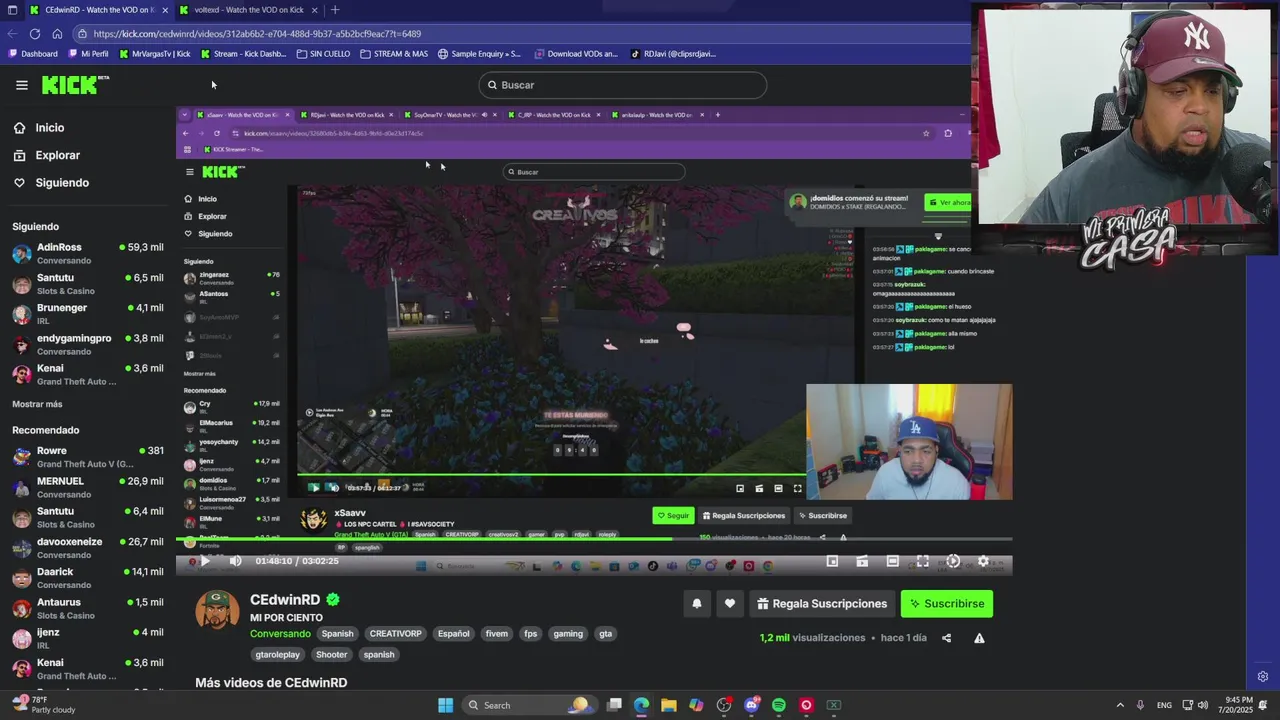1280x720 pixels.
Task: Seek on the green video progress bar
Action: tap(594, 539)
